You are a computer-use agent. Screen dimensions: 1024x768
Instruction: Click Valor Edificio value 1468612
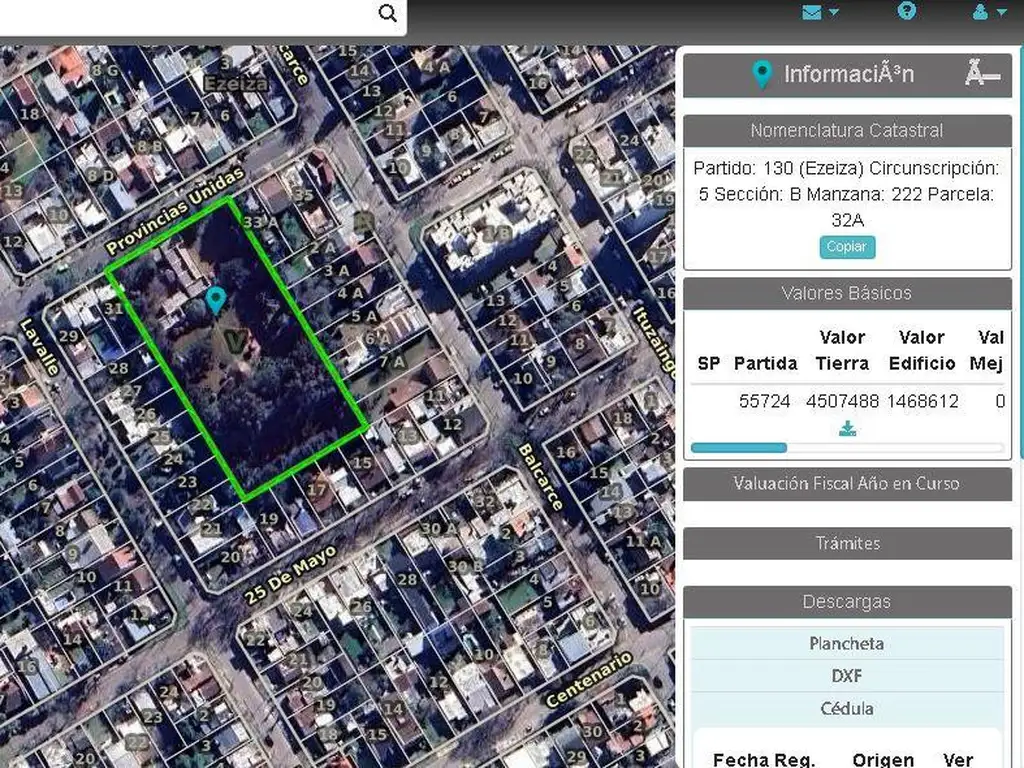click(923, 401)
